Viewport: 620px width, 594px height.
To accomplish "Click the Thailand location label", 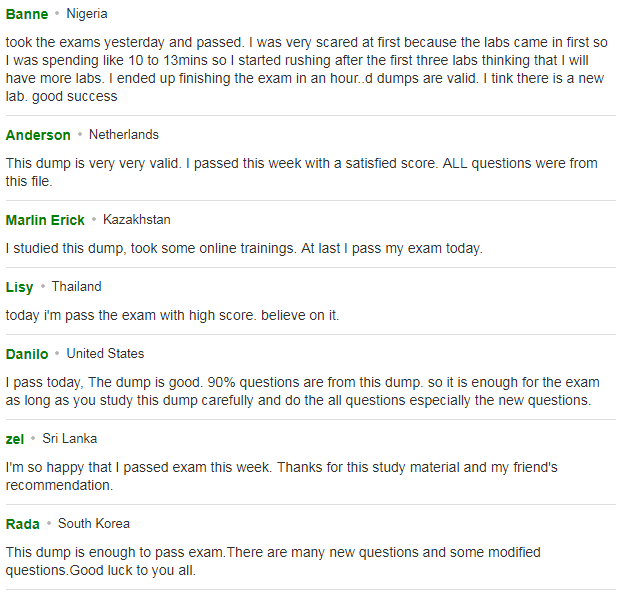I will (77, 287).
